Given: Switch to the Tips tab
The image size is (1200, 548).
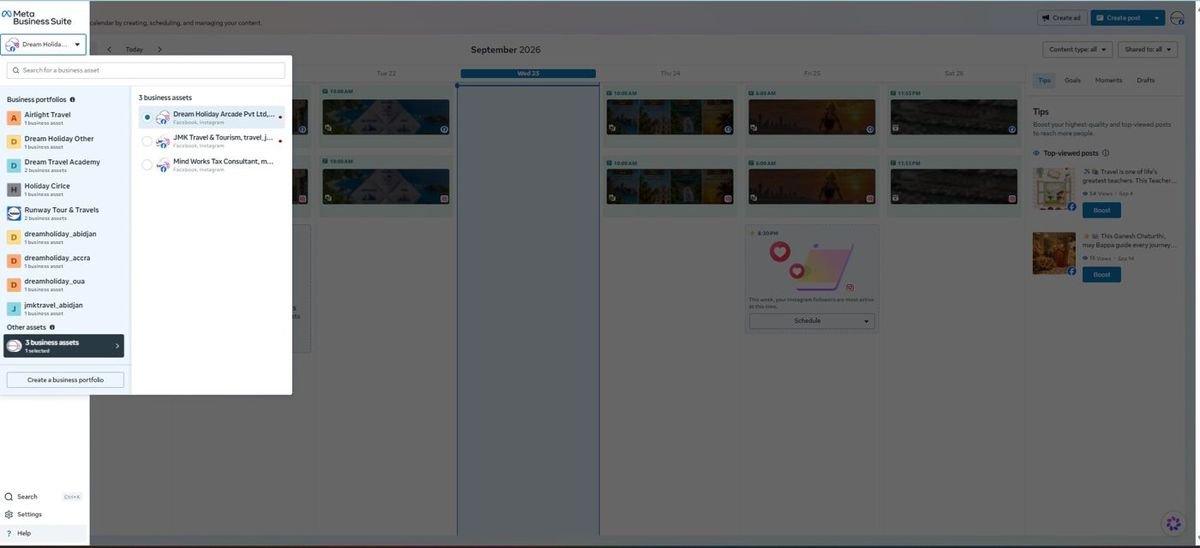Looking at the screenshot, I should click(x=1044, y=80).
